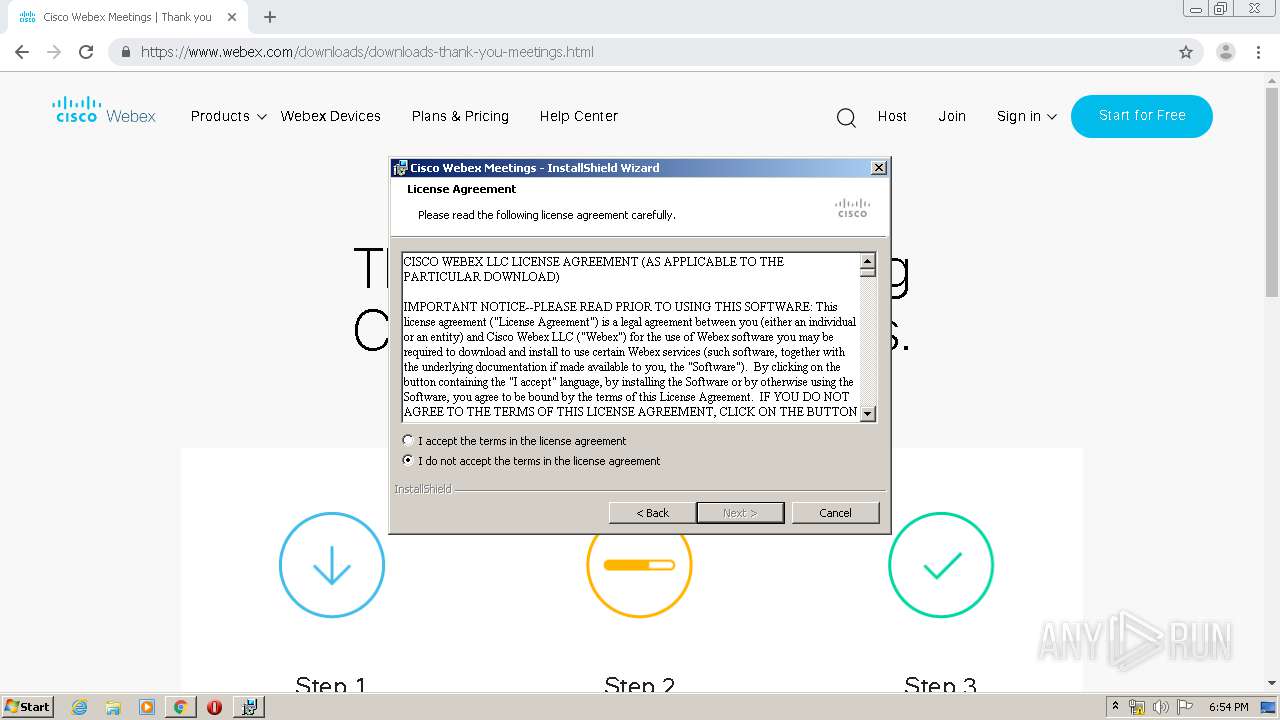Image resolution: width=1280 pixels, height=720 pixels.
Task: Click inside the license agreement text box
Action: click(631, 337)
